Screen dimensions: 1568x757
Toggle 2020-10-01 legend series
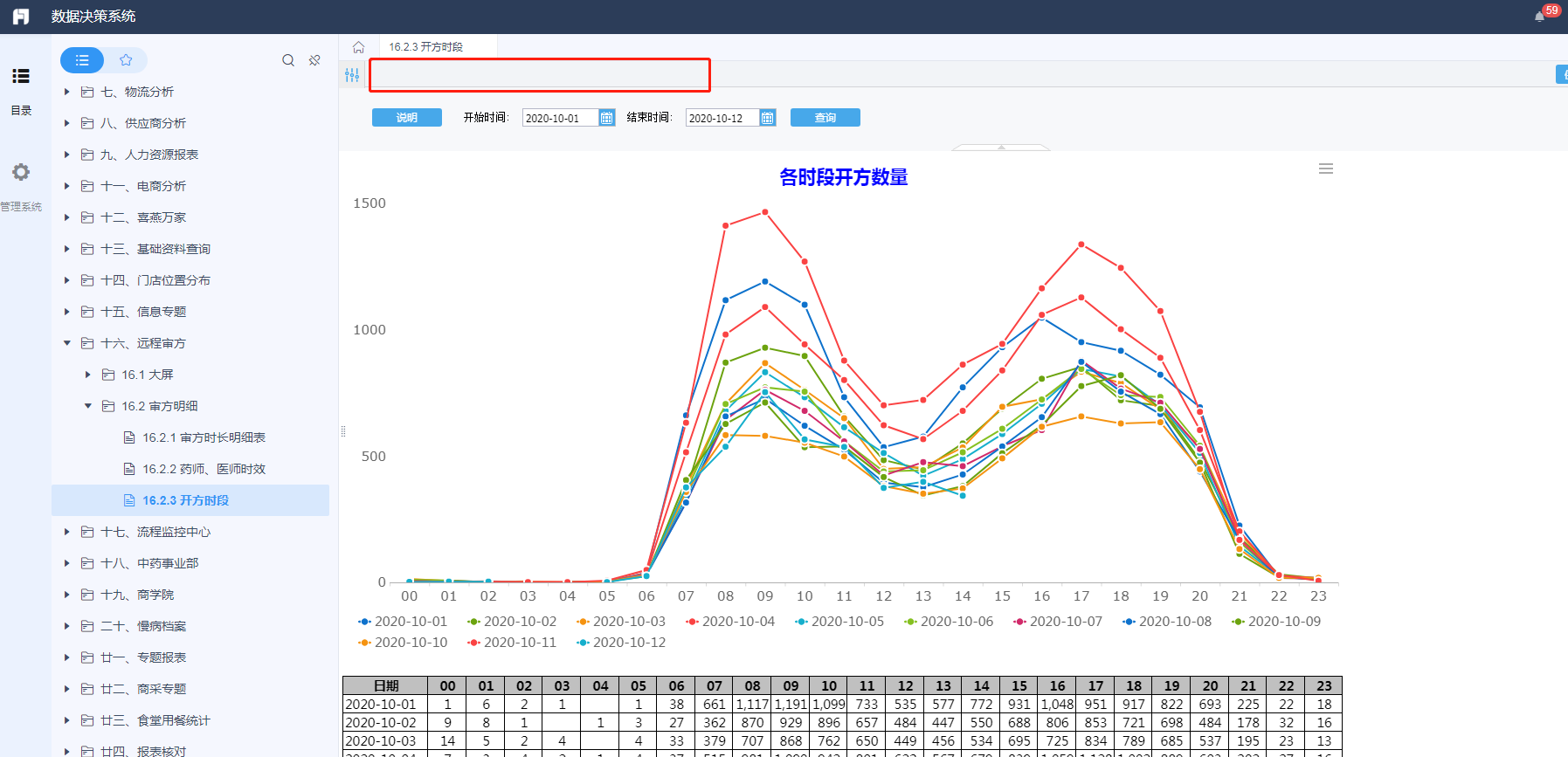[x=403, y=622]
